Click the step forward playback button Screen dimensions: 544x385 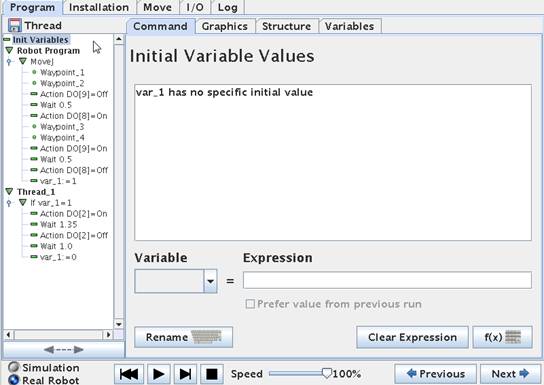pos(185,374)
